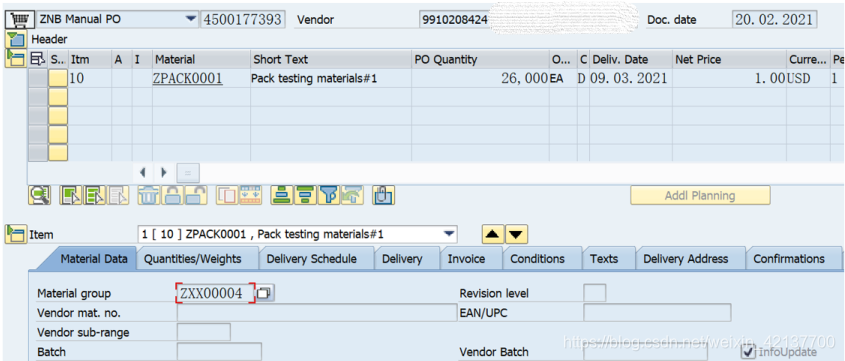Sort items in ascending order
Viewport: 845px width, 361px height.
tap(281, 195)
